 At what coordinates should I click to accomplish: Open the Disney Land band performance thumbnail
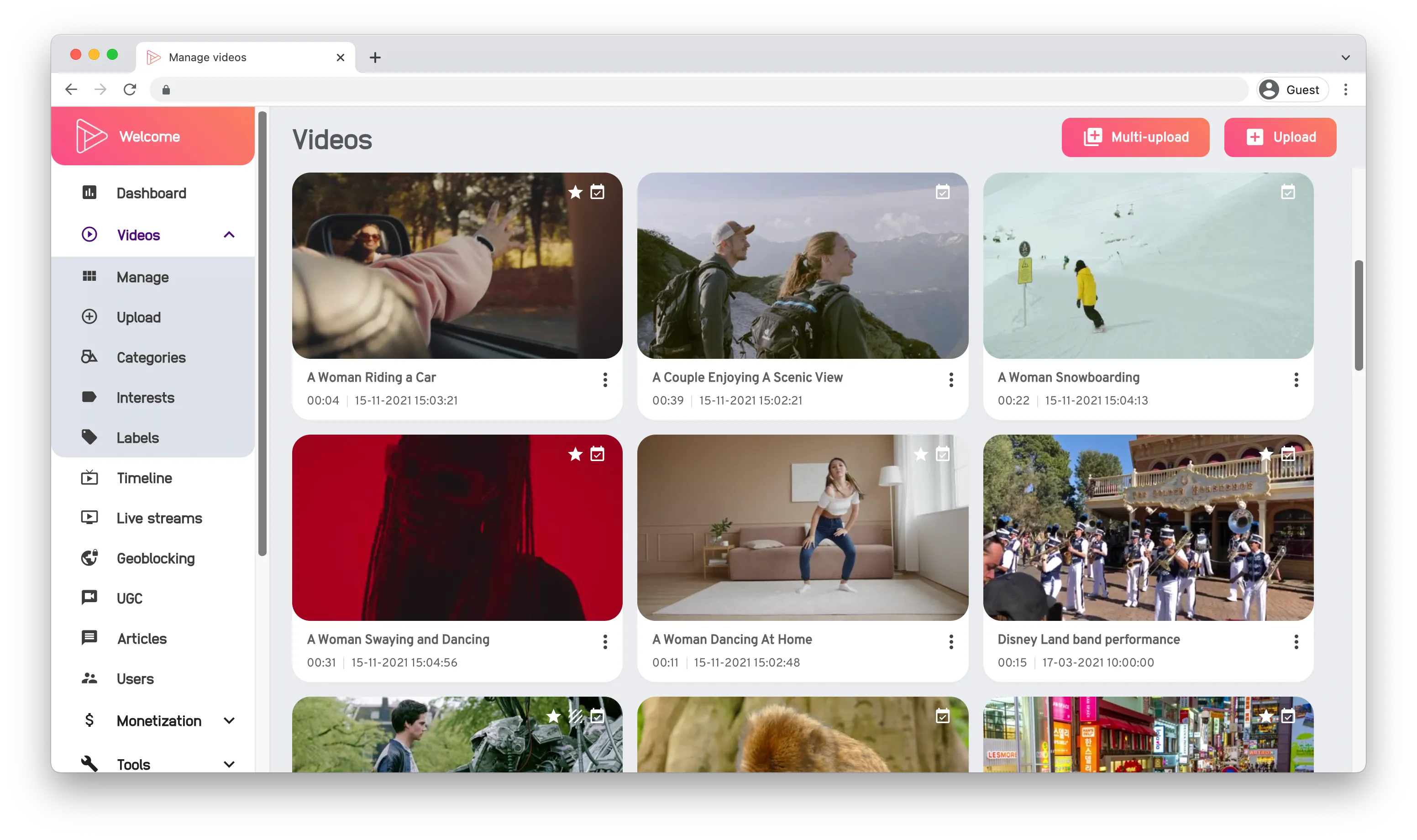pos(1148,528)
